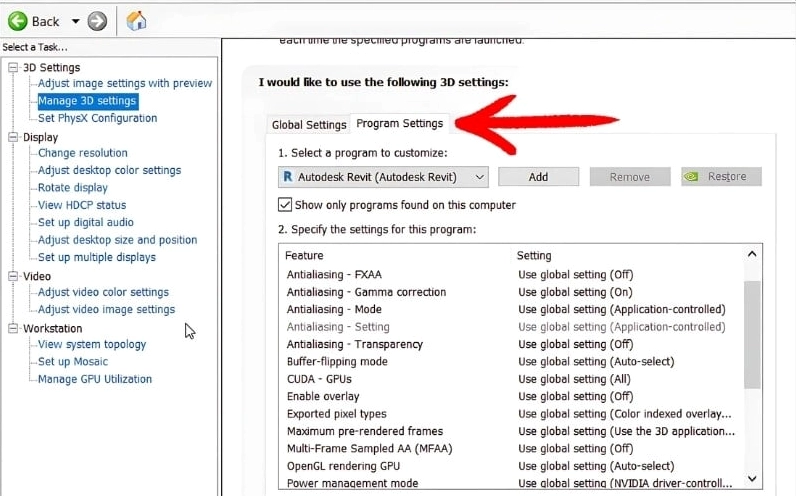This screenshot has width=796, height=496.
Task: Select the Program Settings tab
Action: coord(400,123)
